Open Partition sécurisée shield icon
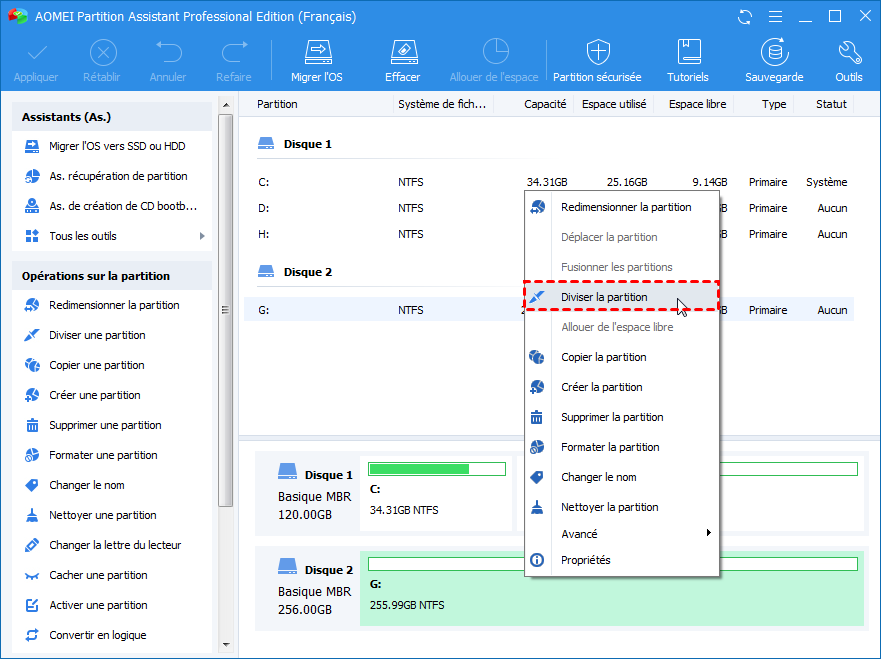Screen dimensions: 881x659 point(597,53)
